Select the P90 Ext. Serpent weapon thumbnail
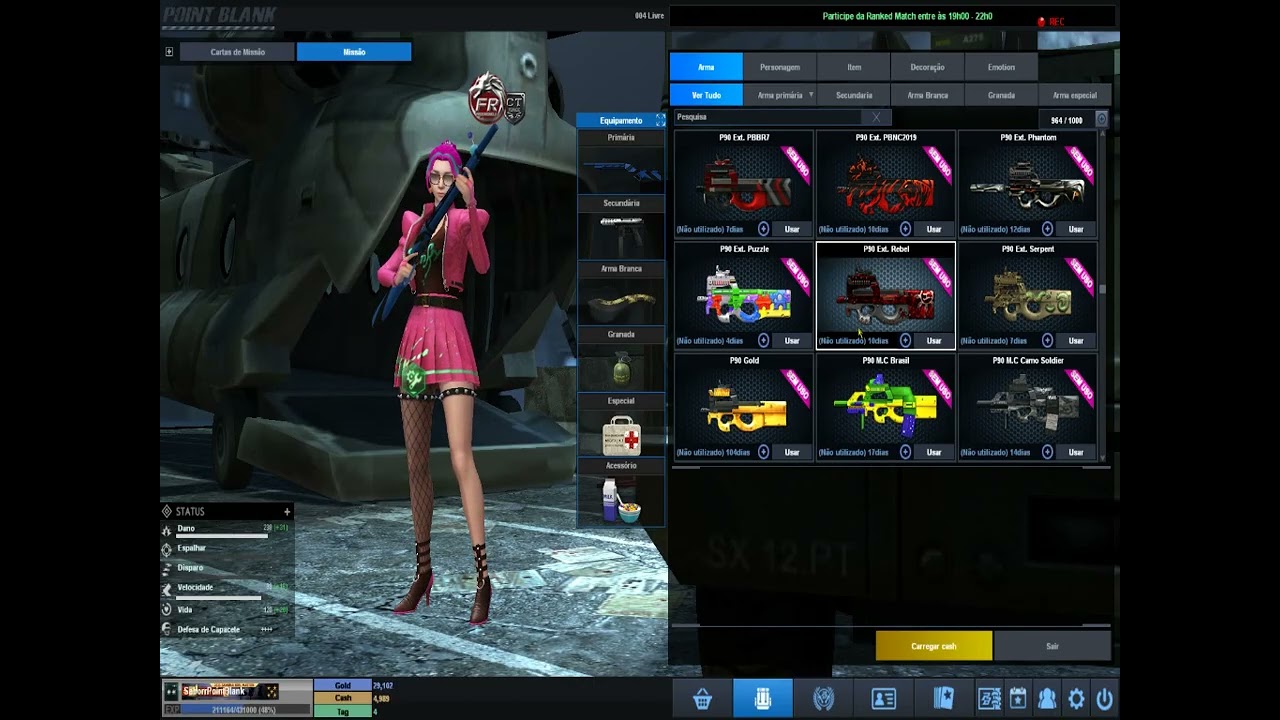Image resolution: width=1280 pixels, height=720 pixels. pyautogui.click(x=1028, y=296)
